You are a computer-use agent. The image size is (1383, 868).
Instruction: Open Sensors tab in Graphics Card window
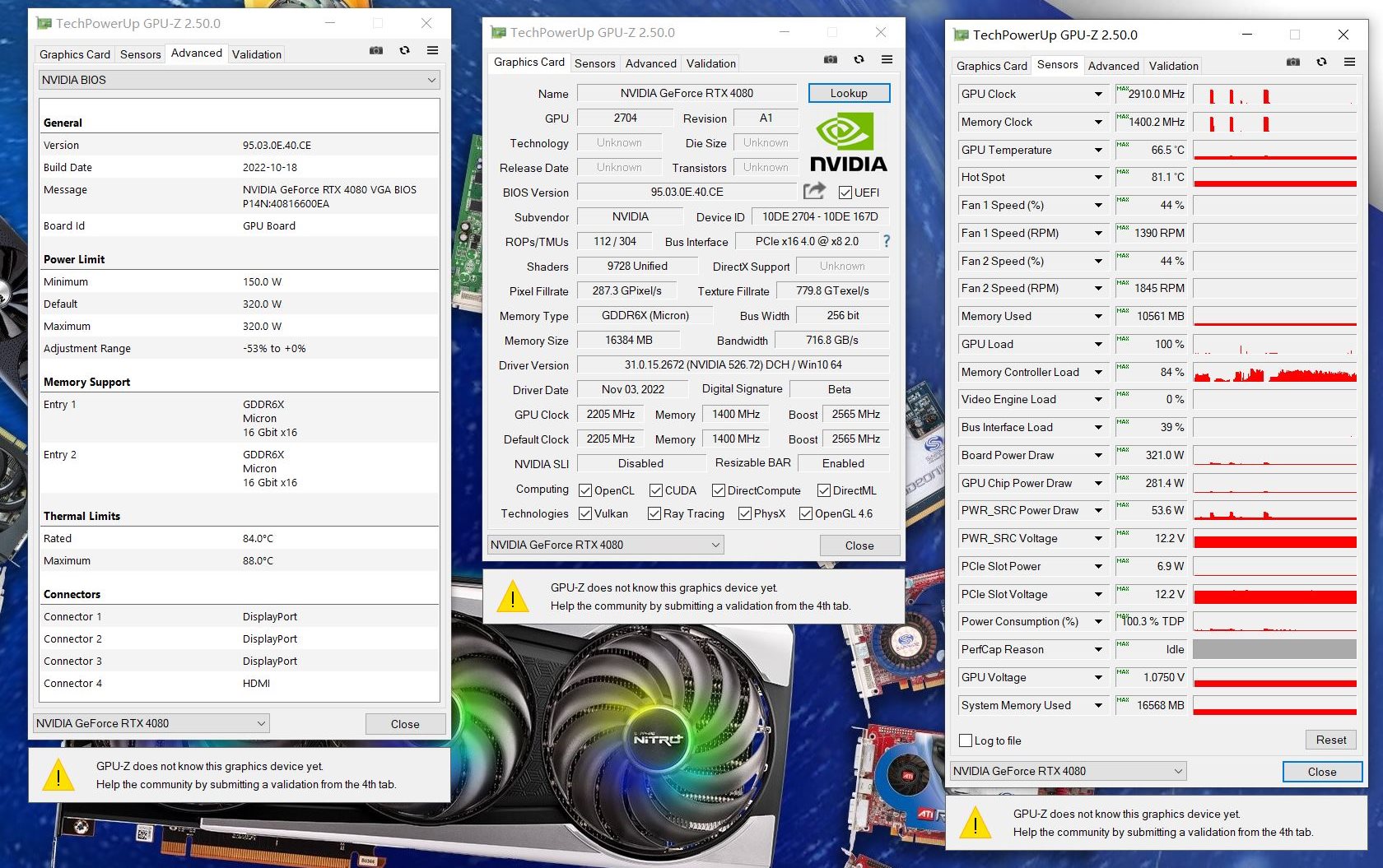(x=594, y=63)
